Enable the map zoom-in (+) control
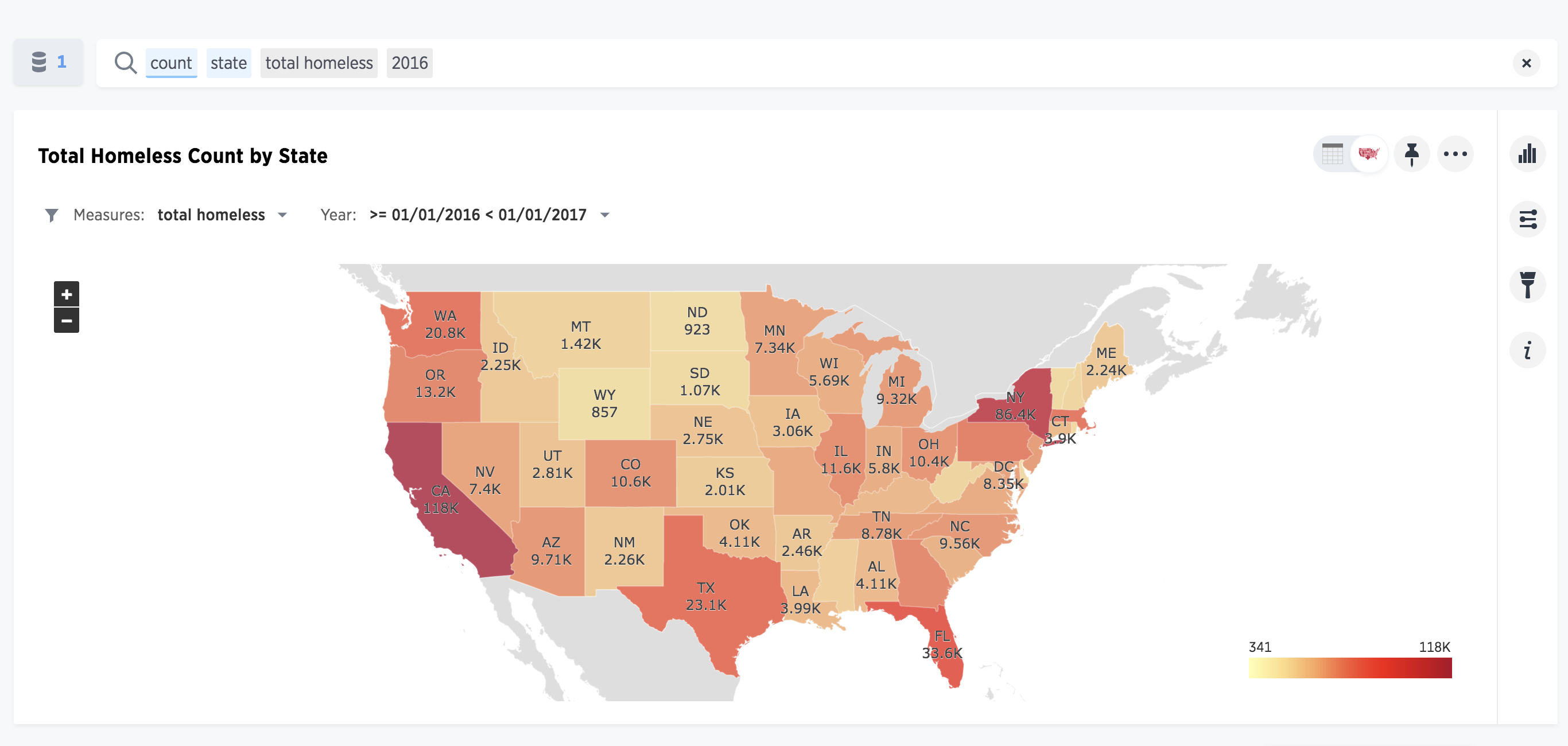This screenshot has width=1568, height=746. [65, 294]
